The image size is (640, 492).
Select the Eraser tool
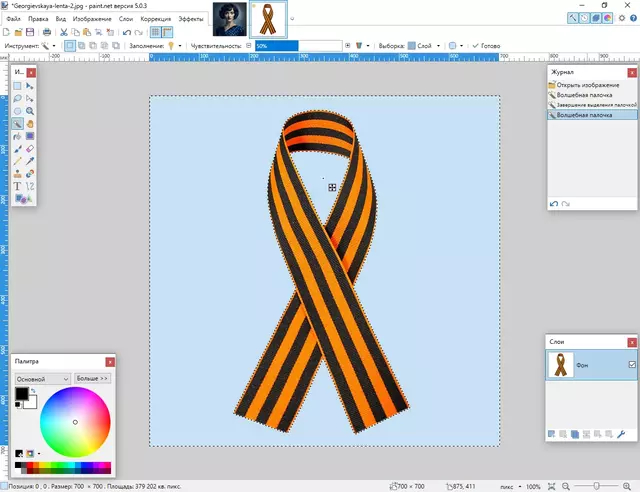click(30, 148)
